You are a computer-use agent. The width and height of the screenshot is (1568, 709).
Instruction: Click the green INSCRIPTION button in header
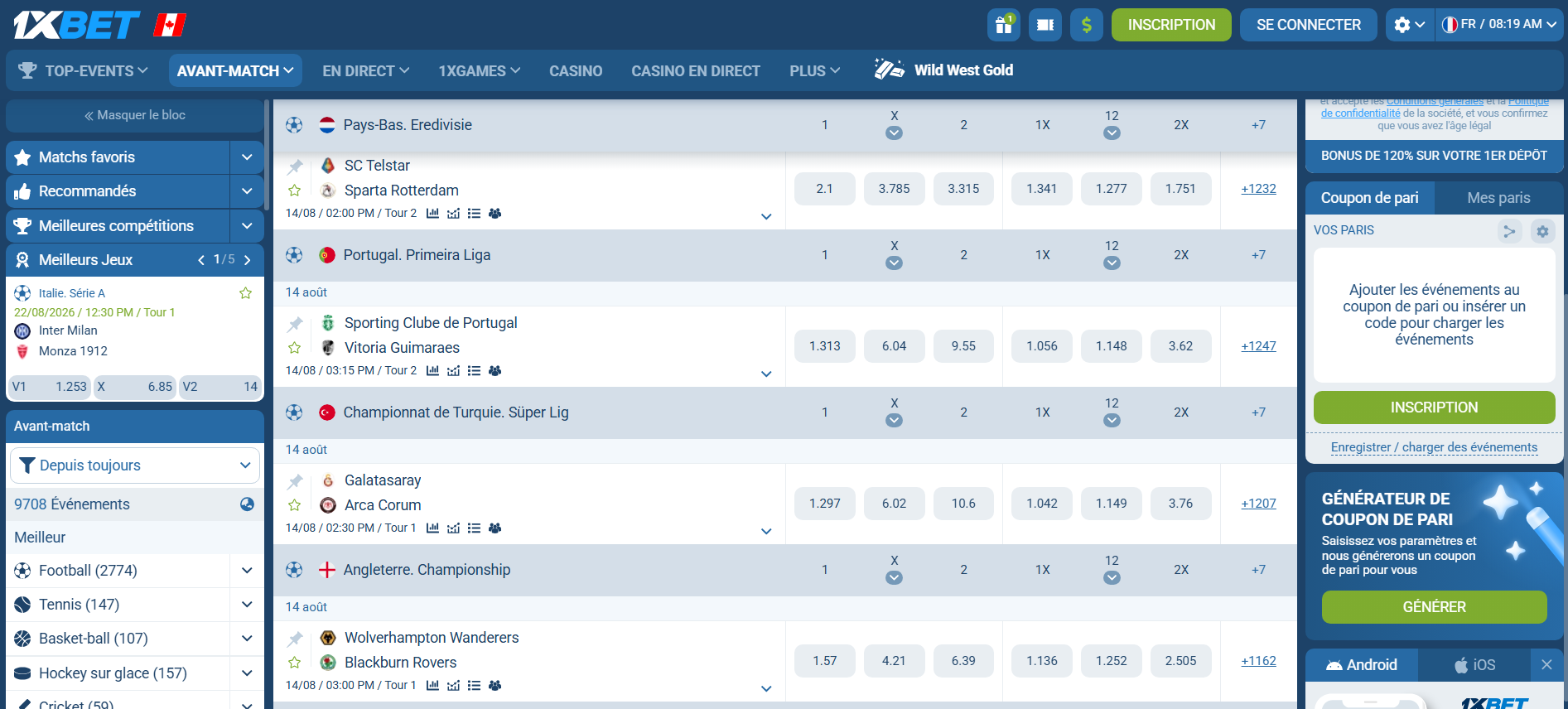pyautogui.click(x=1171, y=25)
